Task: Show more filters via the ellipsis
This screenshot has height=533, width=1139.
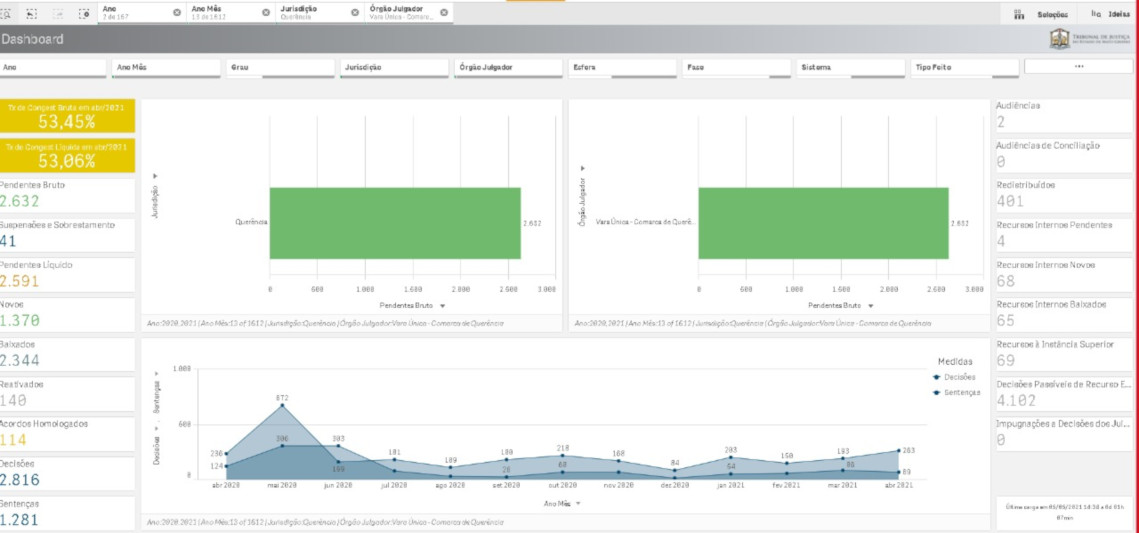Action: pyautogui.click(x=1079, y=67)
